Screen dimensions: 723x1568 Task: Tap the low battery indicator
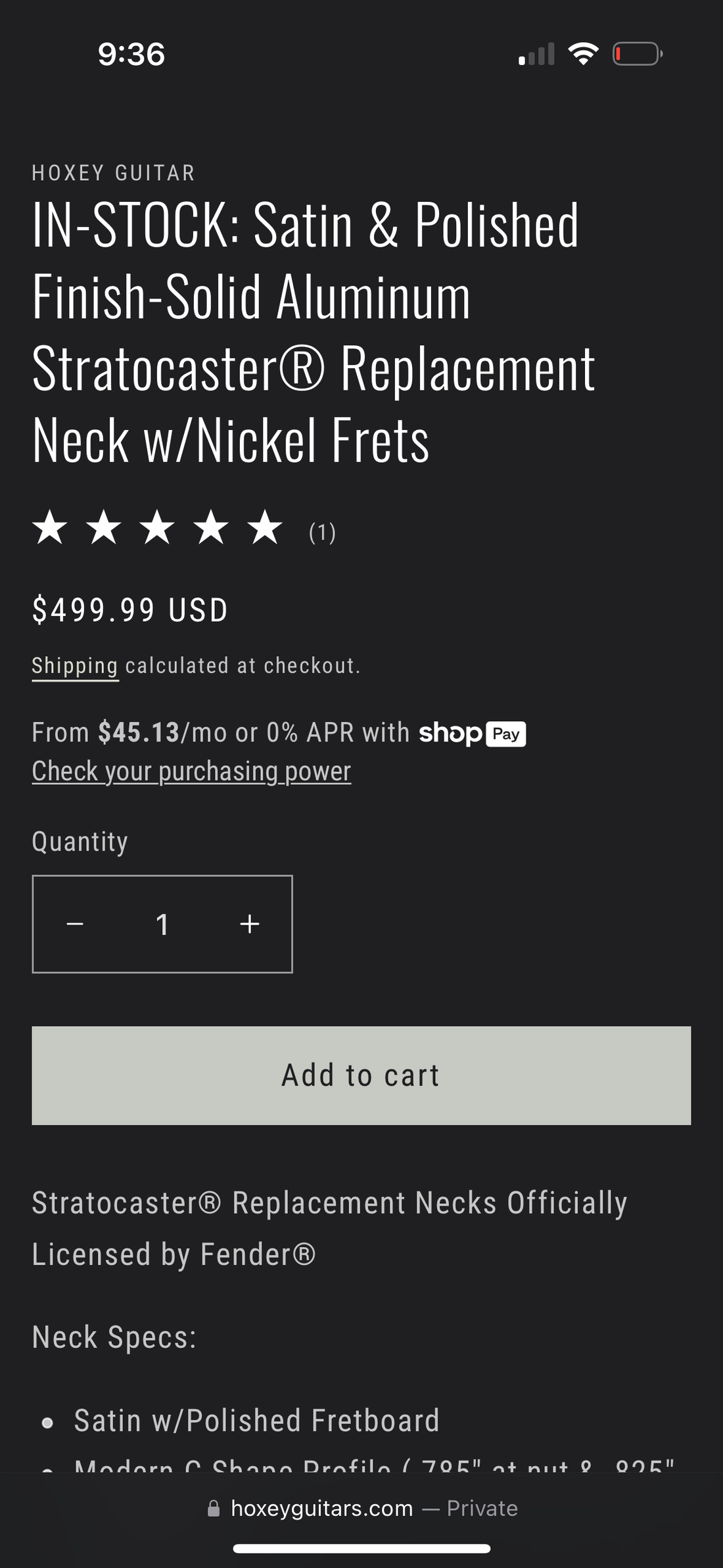pyautogui.click(x=637, y=54)
